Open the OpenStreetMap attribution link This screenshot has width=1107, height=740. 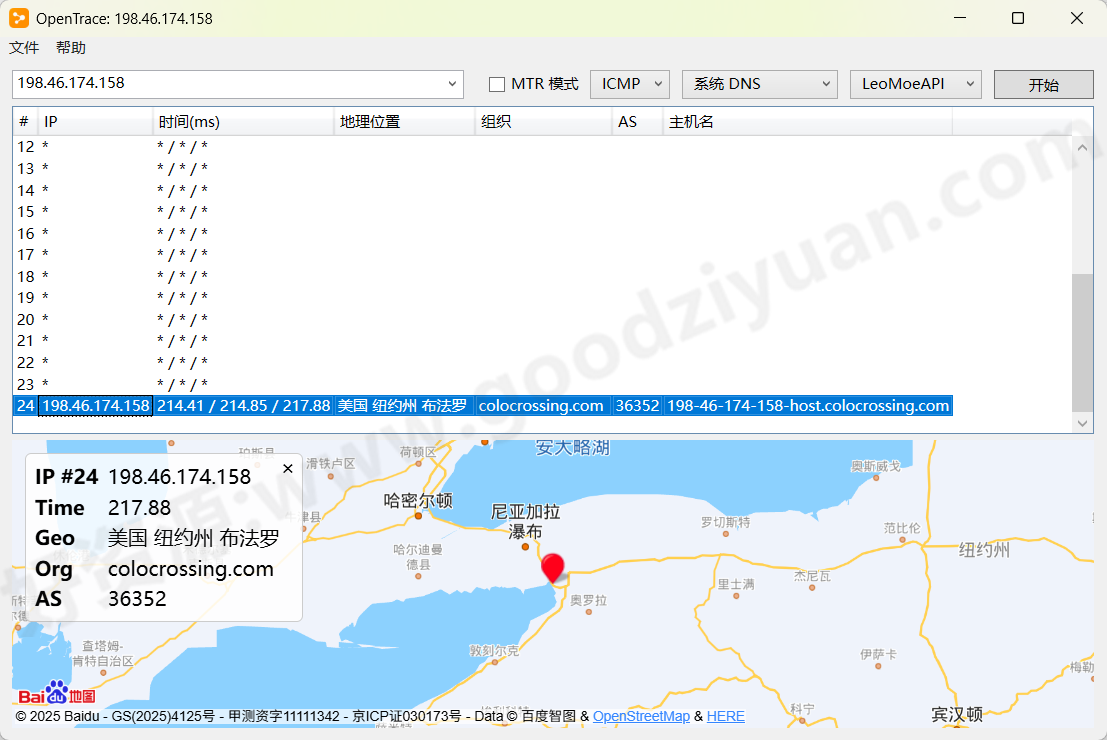(x=641, y=716)
